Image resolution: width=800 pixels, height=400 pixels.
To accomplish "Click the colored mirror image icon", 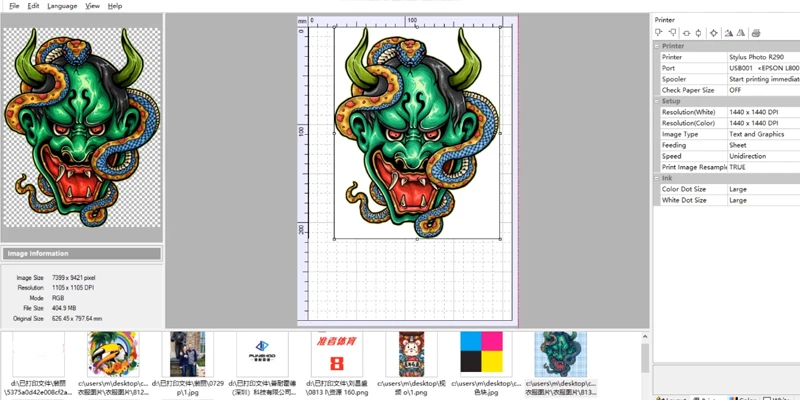I will pos(729,33).
